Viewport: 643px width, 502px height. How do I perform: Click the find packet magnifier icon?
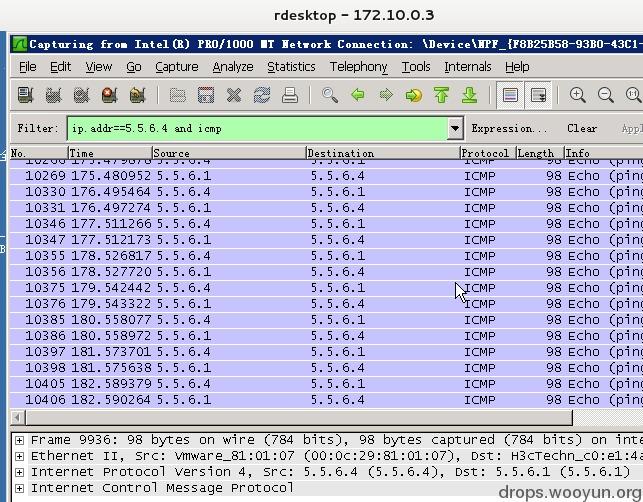click(330, 95)
